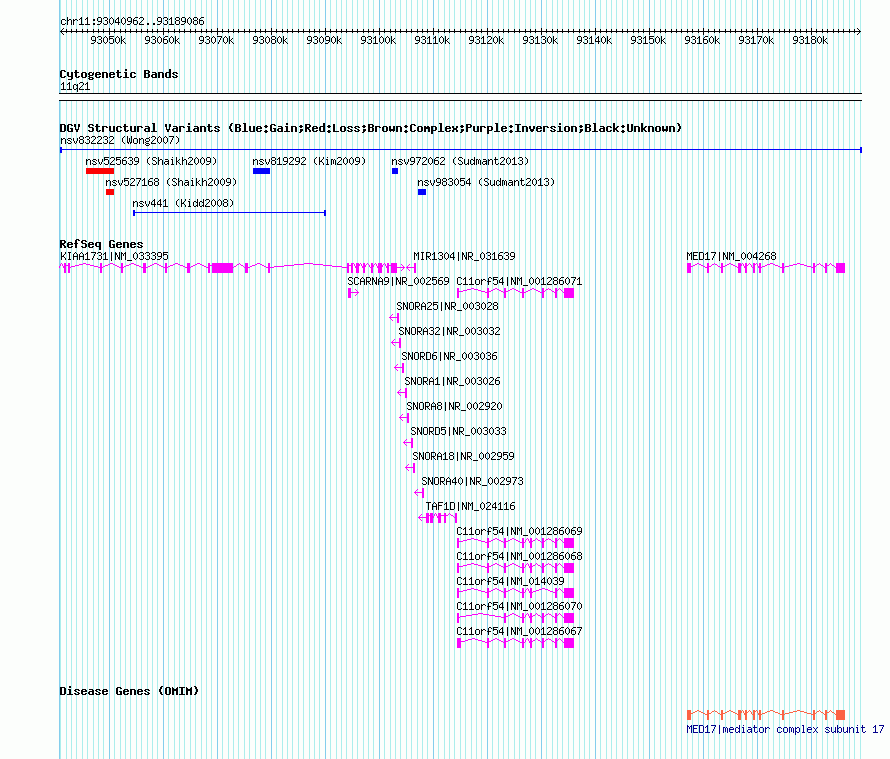This screenshot has width=890, height=759.
Task: Select the SNORA32|NR_003032 label
Action: (450, 332)
